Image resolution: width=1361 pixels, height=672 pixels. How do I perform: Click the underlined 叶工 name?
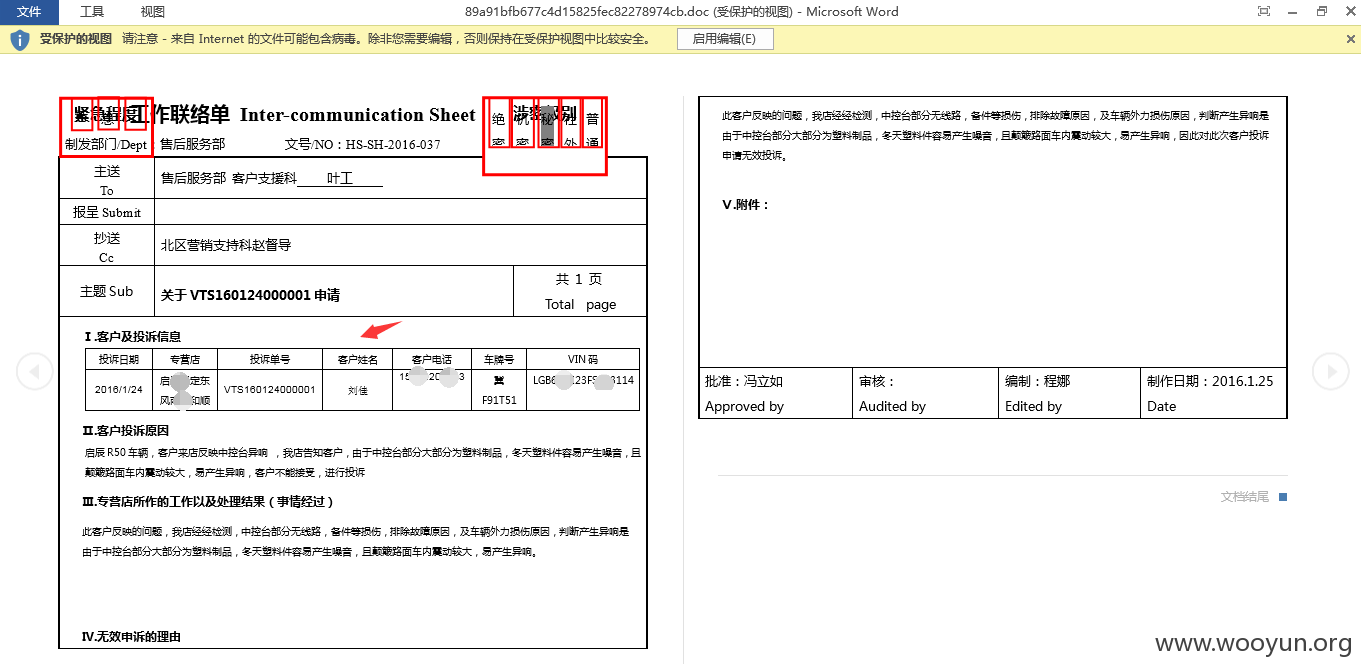[340, 178]
